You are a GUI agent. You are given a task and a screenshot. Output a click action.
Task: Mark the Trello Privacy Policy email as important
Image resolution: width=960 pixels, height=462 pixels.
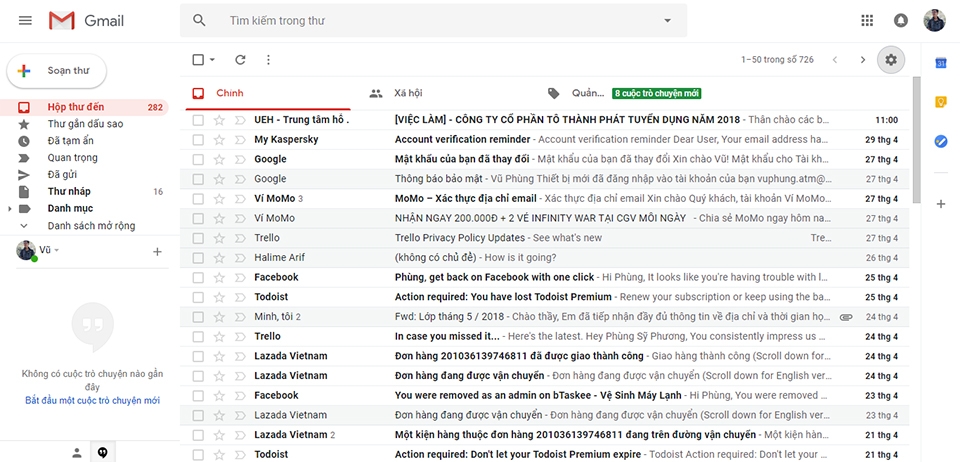(239, 238)
